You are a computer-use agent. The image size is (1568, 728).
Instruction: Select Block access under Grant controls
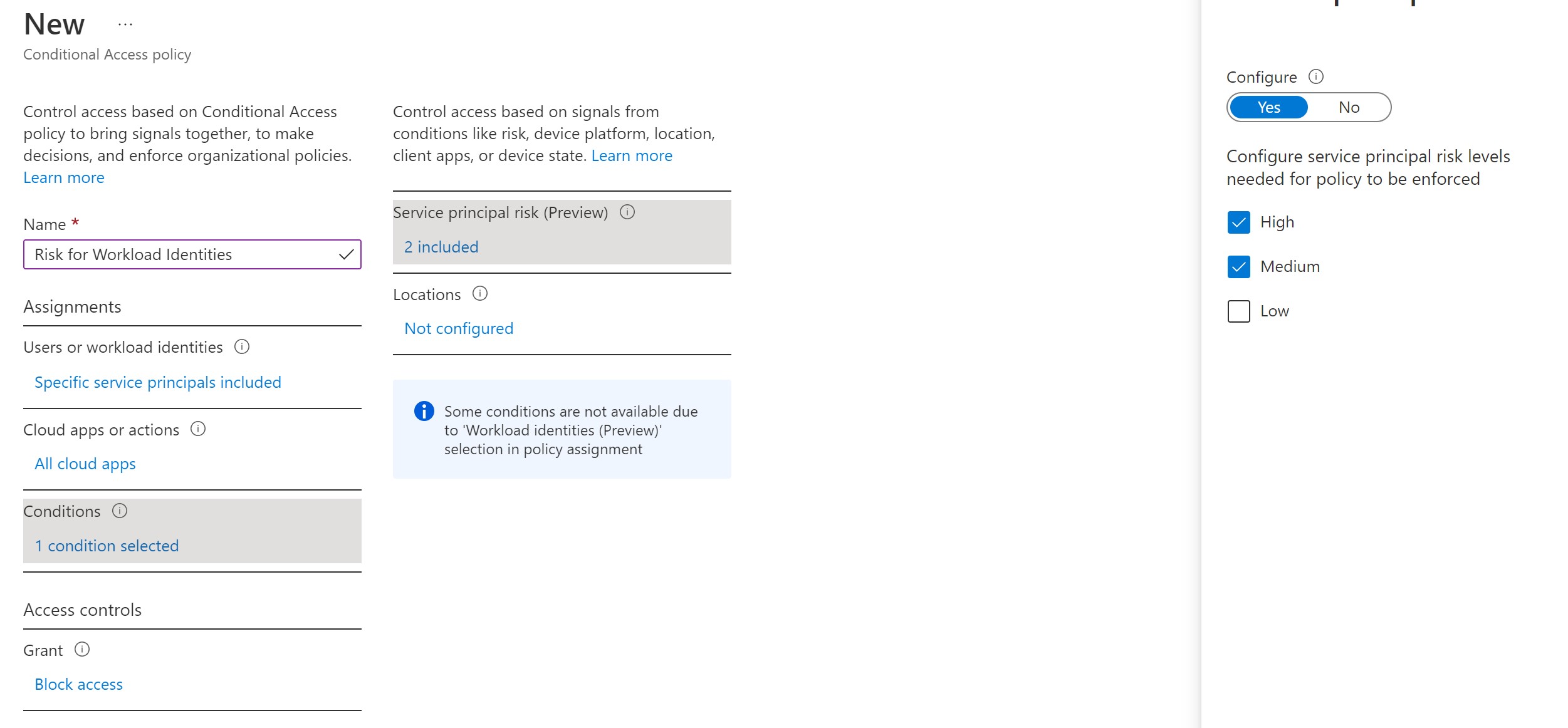click(79, 684)
